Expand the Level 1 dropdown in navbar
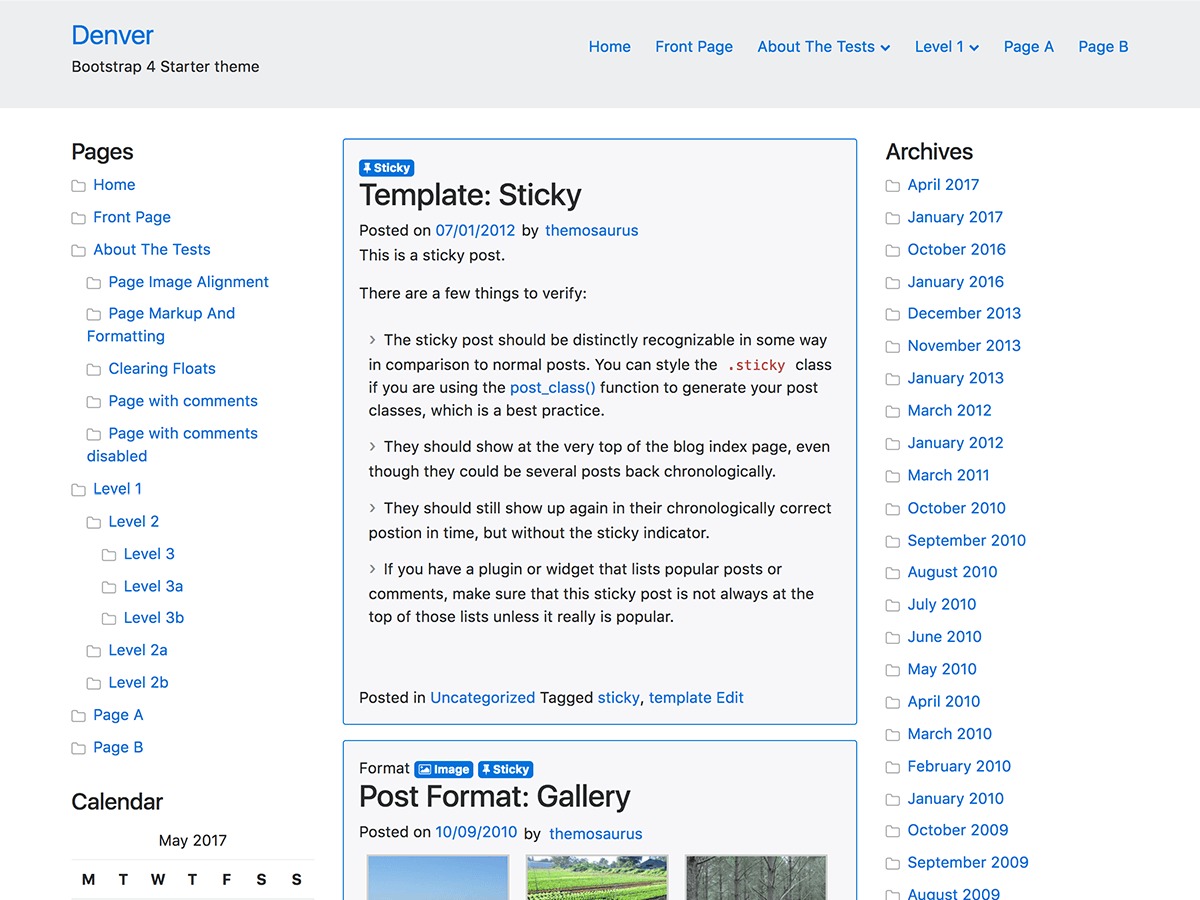The width and height of the screenshot is (1200, 900). pyautogui.click(x=947, y=47)
